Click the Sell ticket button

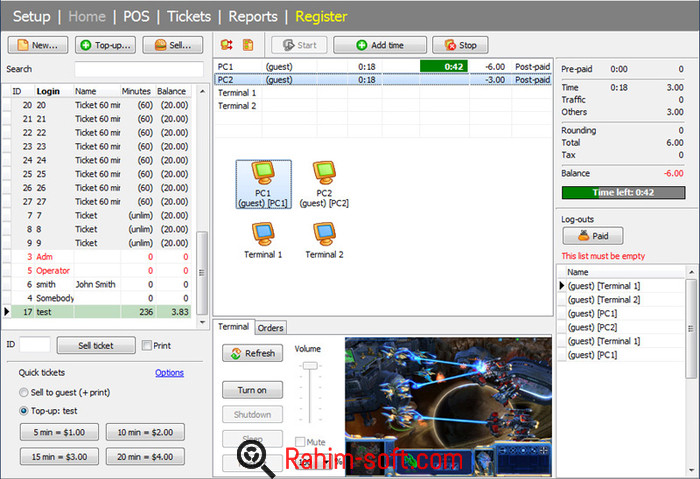tap(95, 345)
